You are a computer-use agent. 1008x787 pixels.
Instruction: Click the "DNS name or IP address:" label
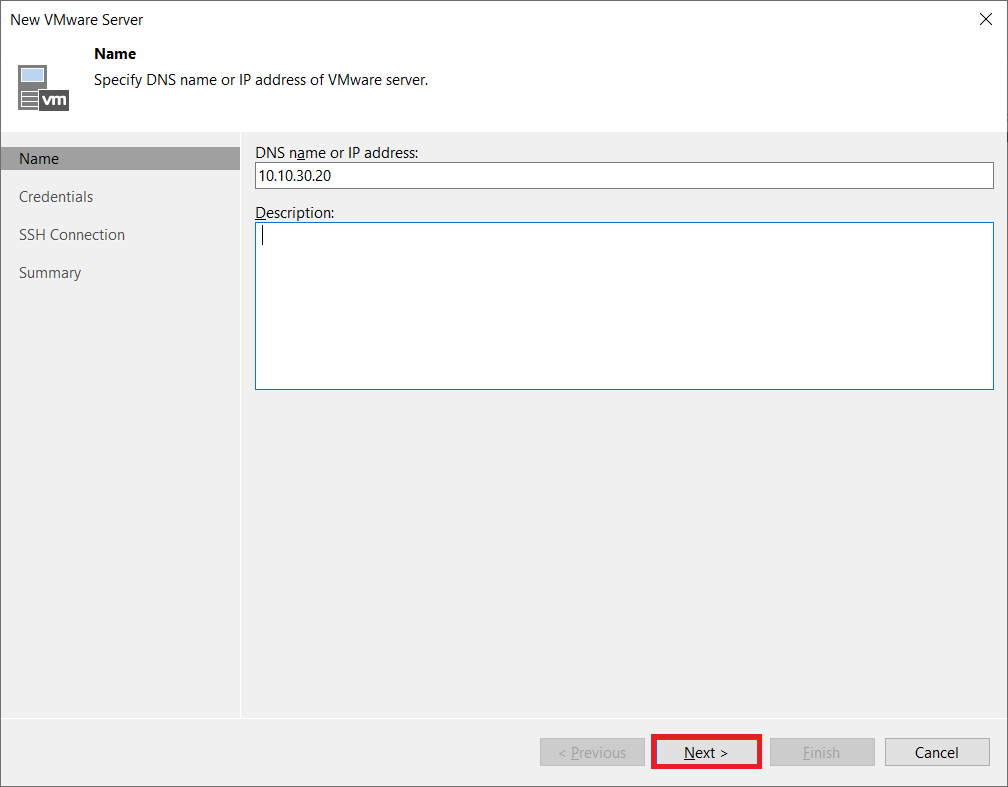coord(336,153)
